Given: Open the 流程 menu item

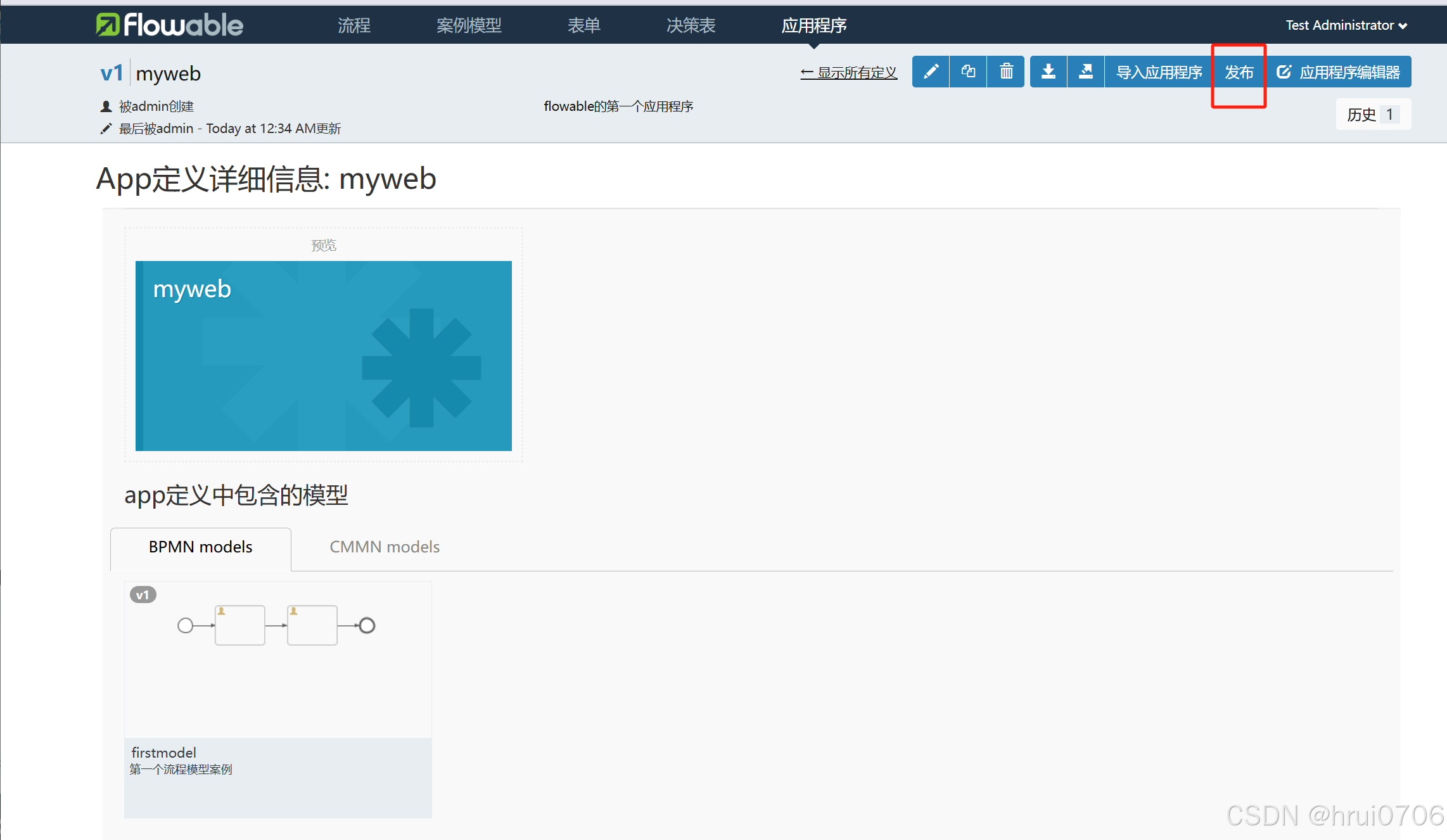Looking at the screenshot, I should pyautogui.click(x=354, y=25).
